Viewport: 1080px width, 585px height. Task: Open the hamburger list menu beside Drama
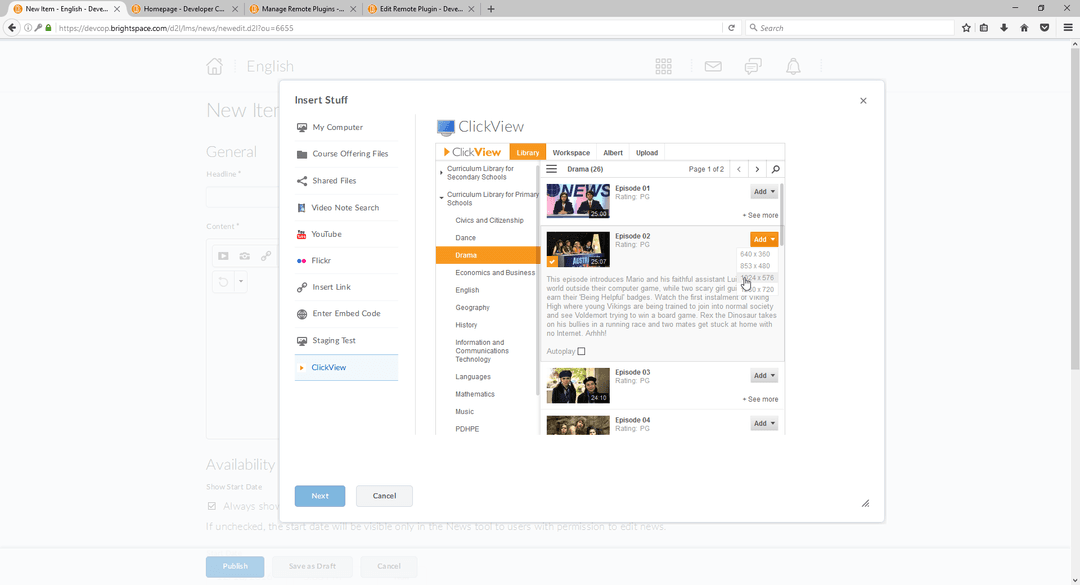coord(552,169)
